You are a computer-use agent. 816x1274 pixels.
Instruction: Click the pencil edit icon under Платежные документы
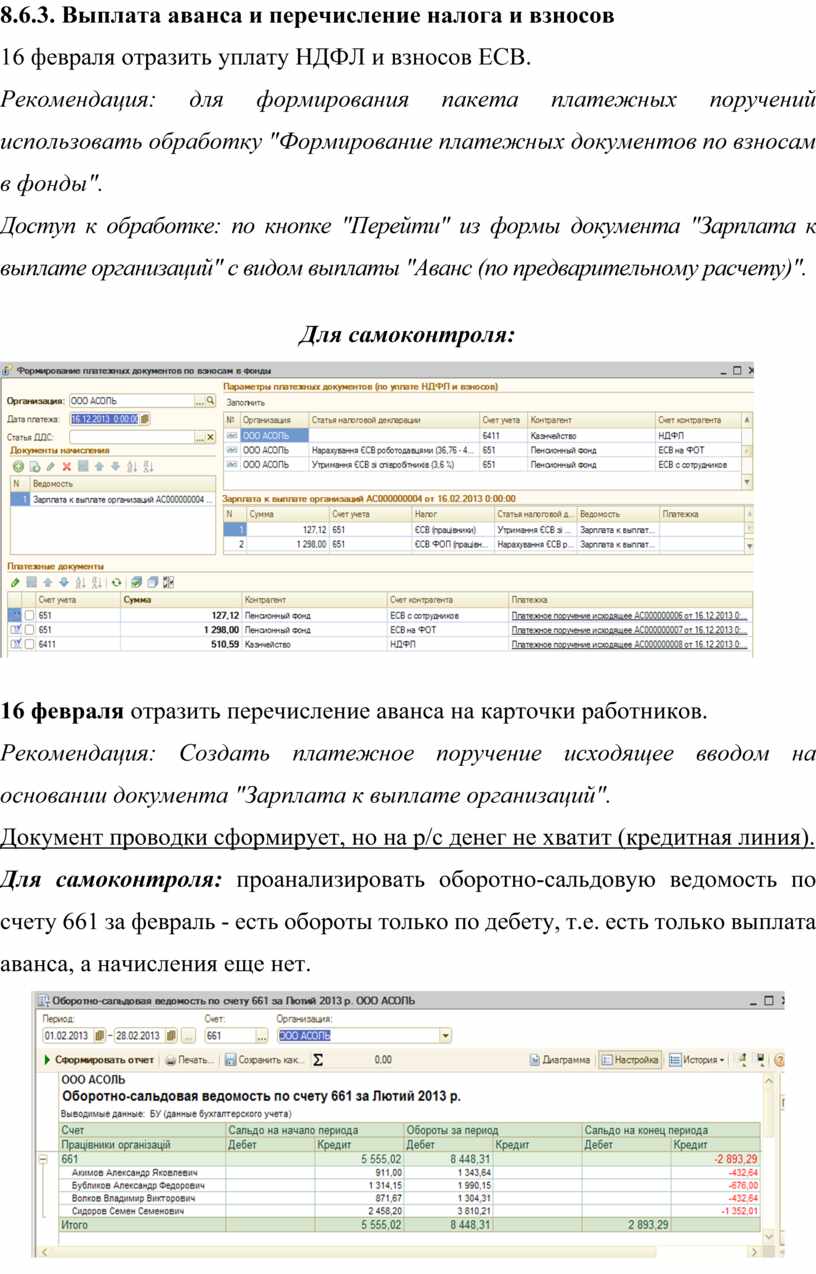click(x=14, y=582)
